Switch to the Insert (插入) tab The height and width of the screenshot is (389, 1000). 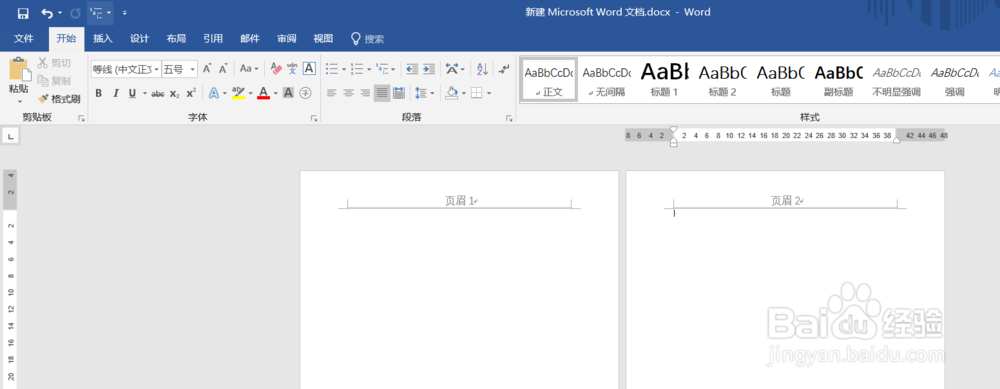(x=103, y=39)
